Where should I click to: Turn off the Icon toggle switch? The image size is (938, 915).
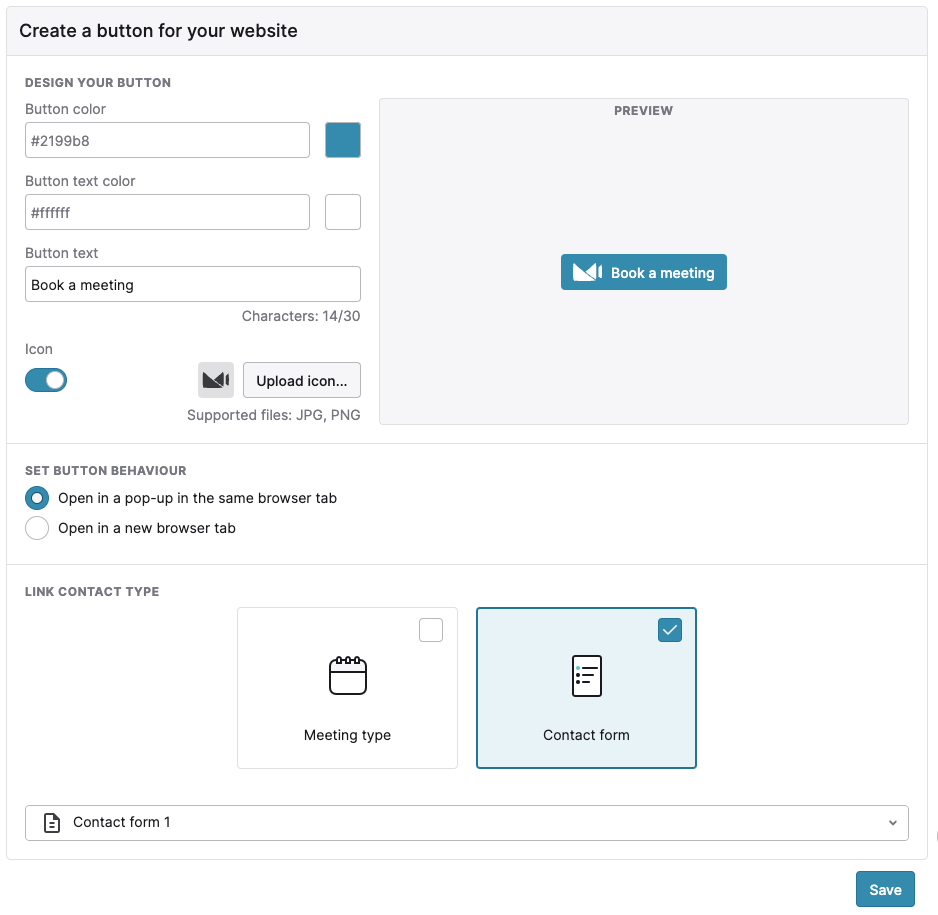tap(46, 380)
